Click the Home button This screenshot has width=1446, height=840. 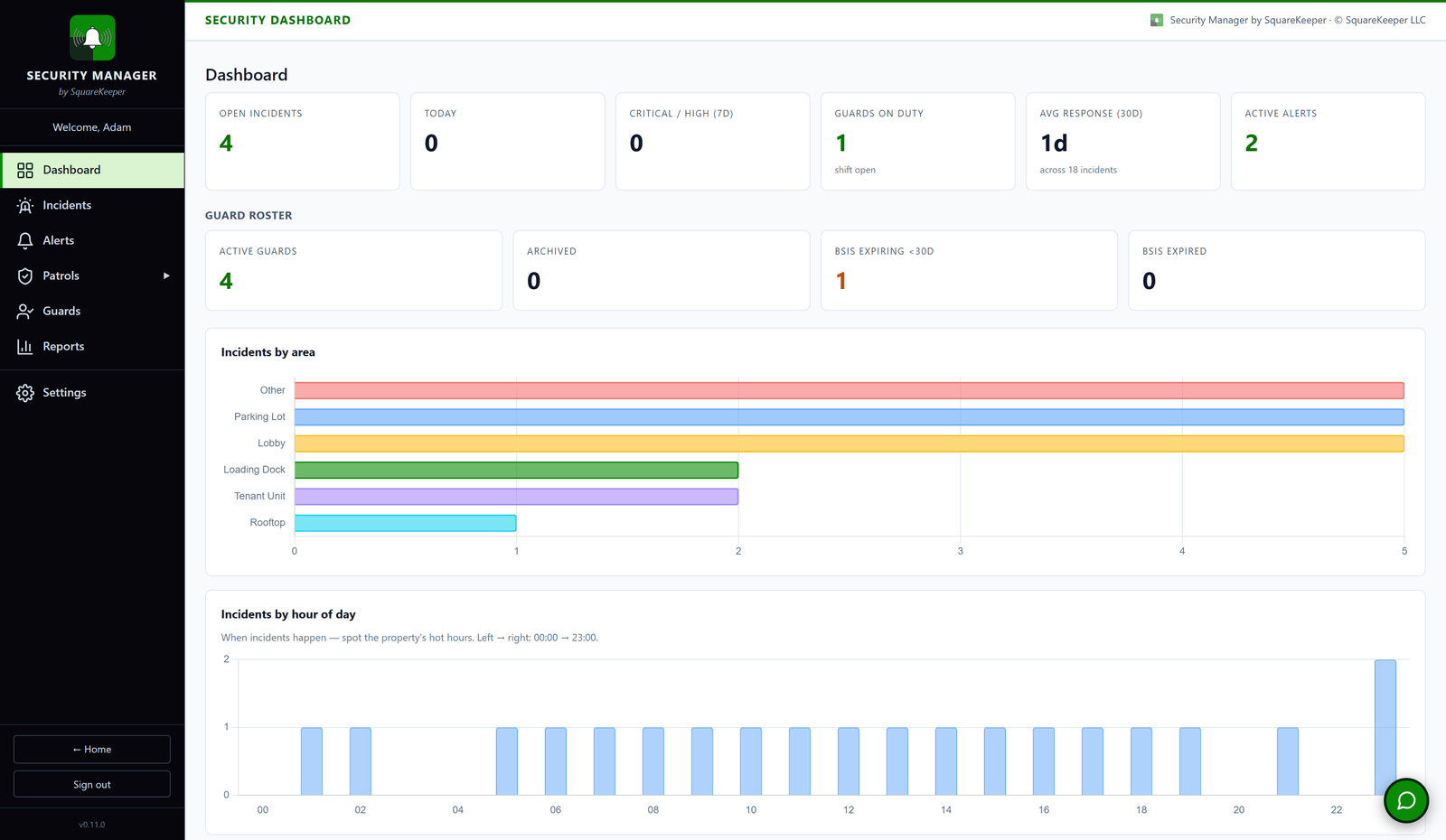coord(92,749)
